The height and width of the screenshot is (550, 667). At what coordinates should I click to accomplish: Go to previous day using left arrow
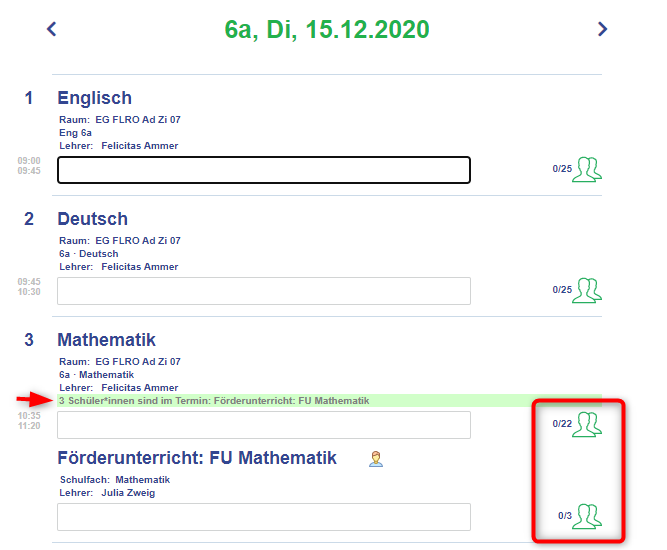[51, 29]
